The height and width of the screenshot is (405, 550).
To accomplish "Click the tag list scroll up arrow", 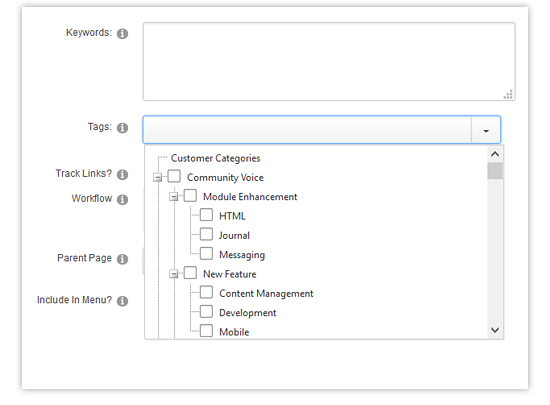I will pos(495,154).
